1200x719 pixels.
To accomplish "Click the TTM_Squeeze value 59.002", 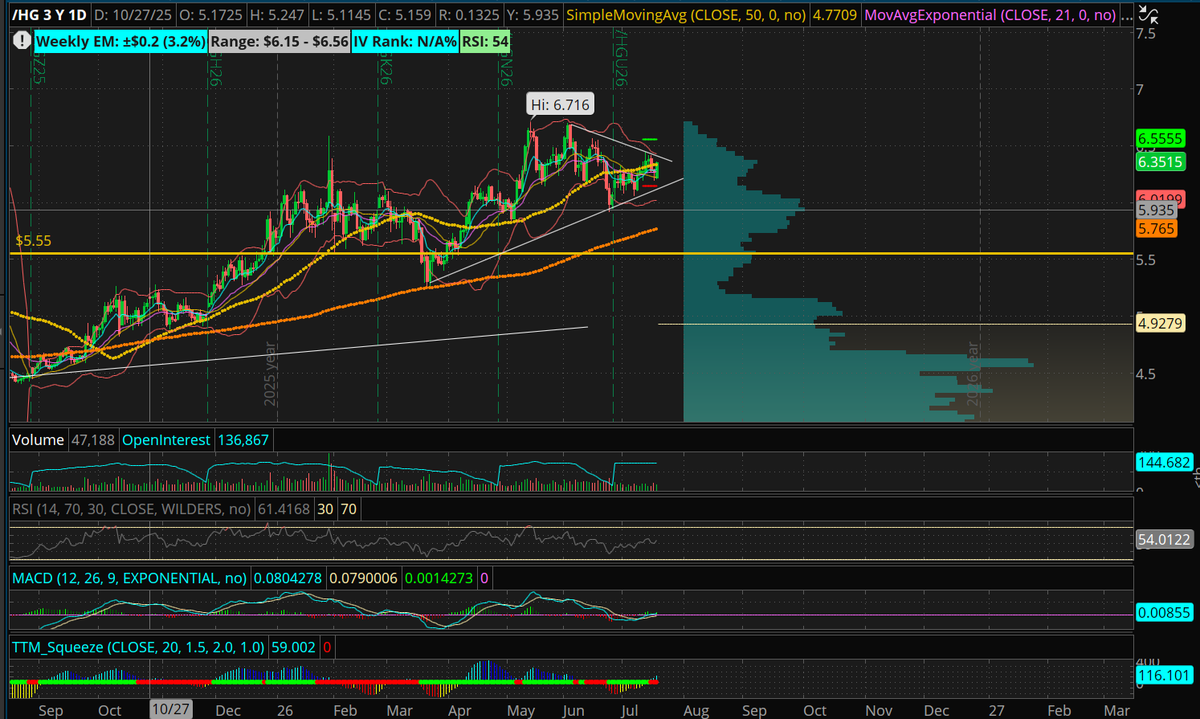I will (293, 648).
